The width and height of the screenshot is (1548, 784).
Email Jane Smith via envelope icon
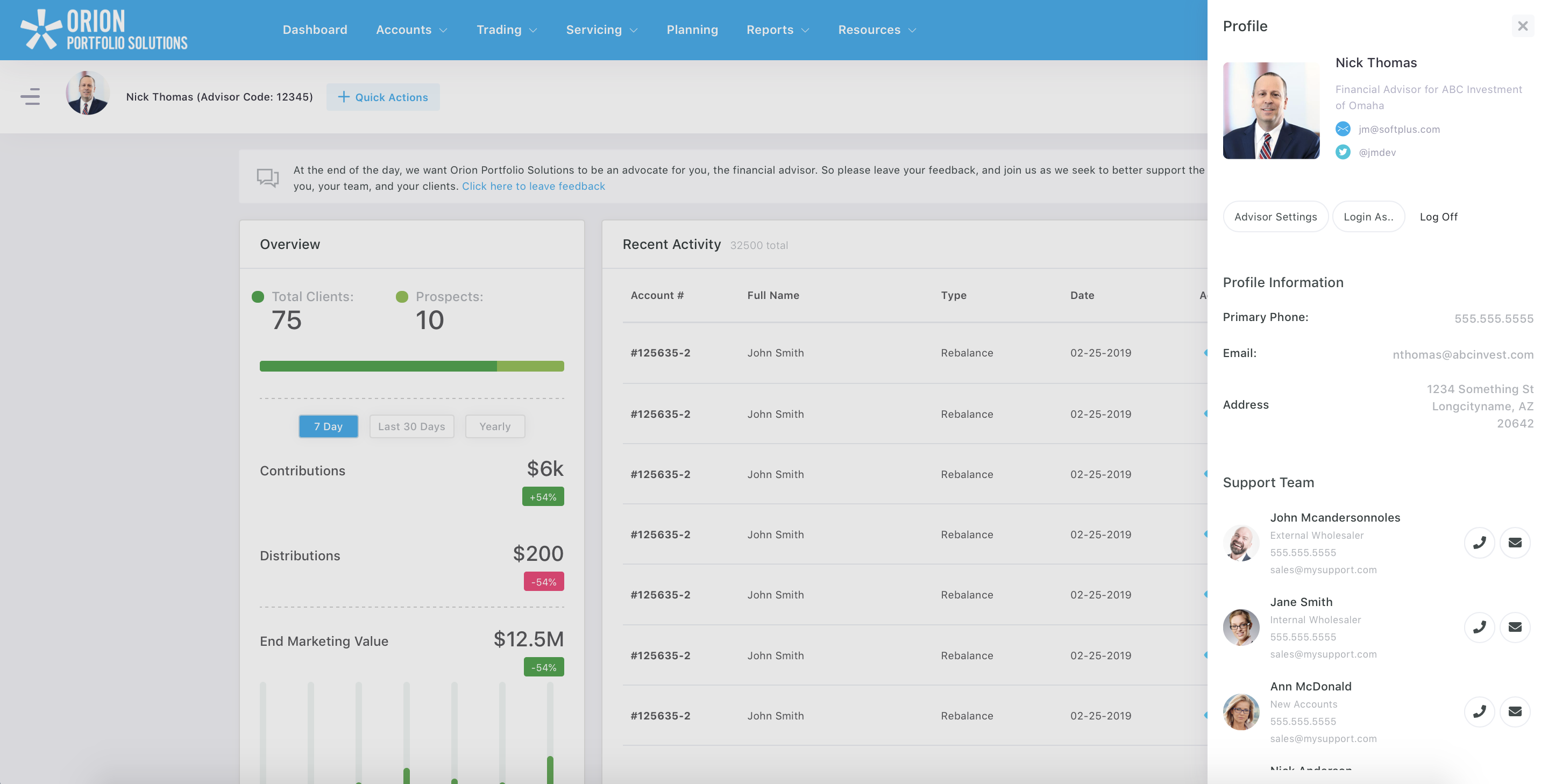click(x=1514, y=627)
